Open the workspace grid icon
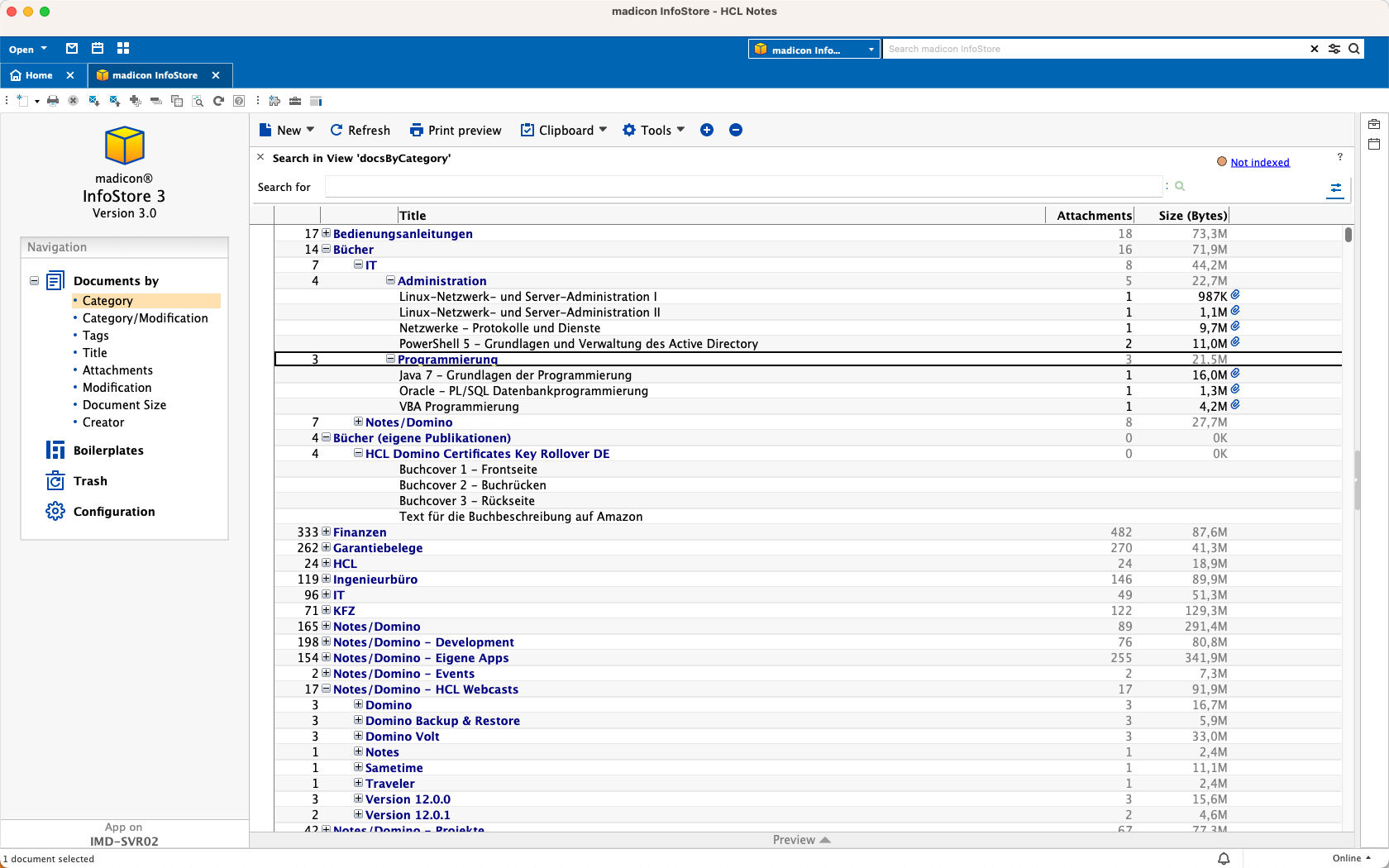 tap(123, 49)
